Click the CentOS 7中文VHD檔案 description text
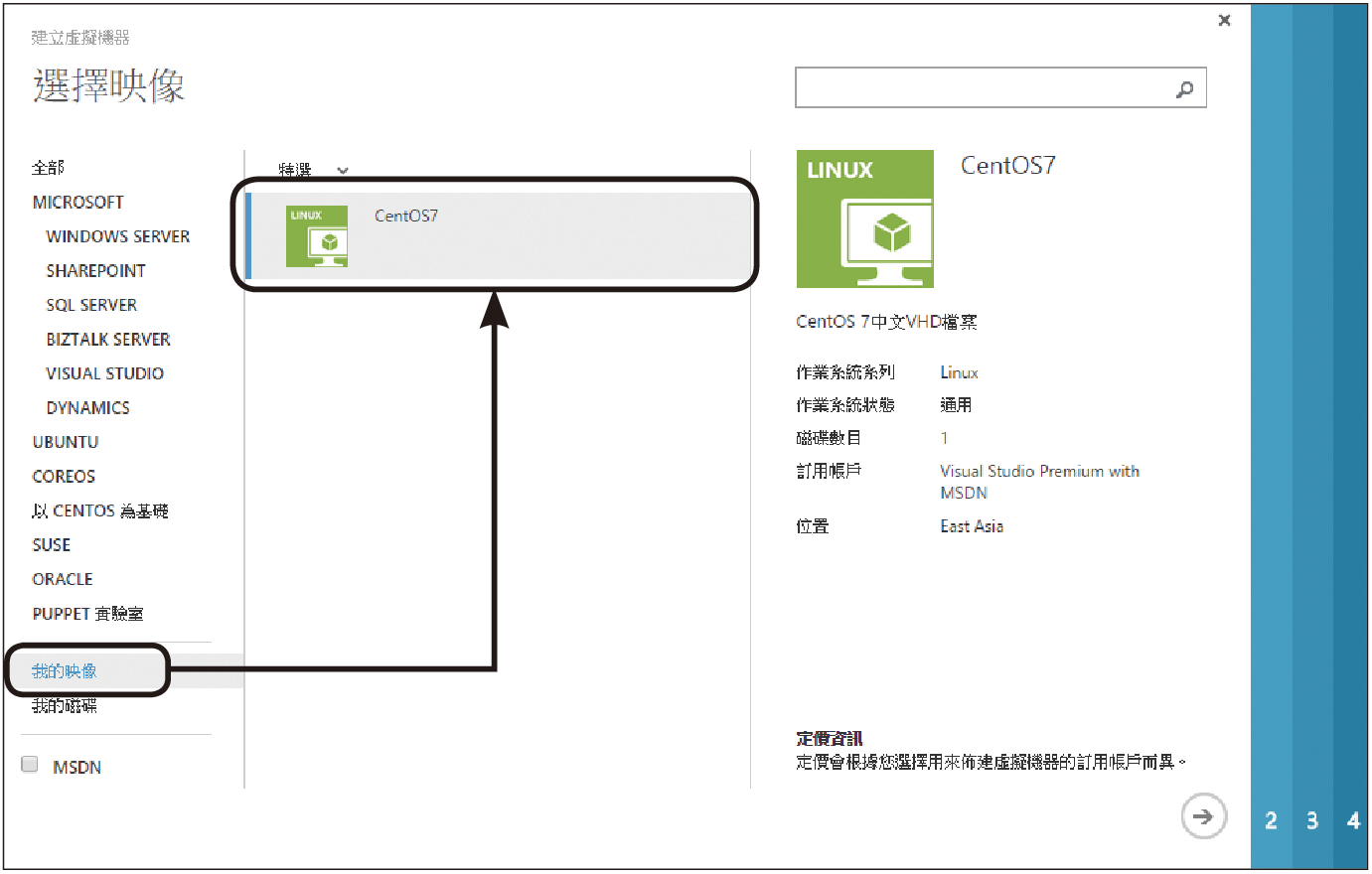The image size is (1372, 874). (x=886, y=322)
